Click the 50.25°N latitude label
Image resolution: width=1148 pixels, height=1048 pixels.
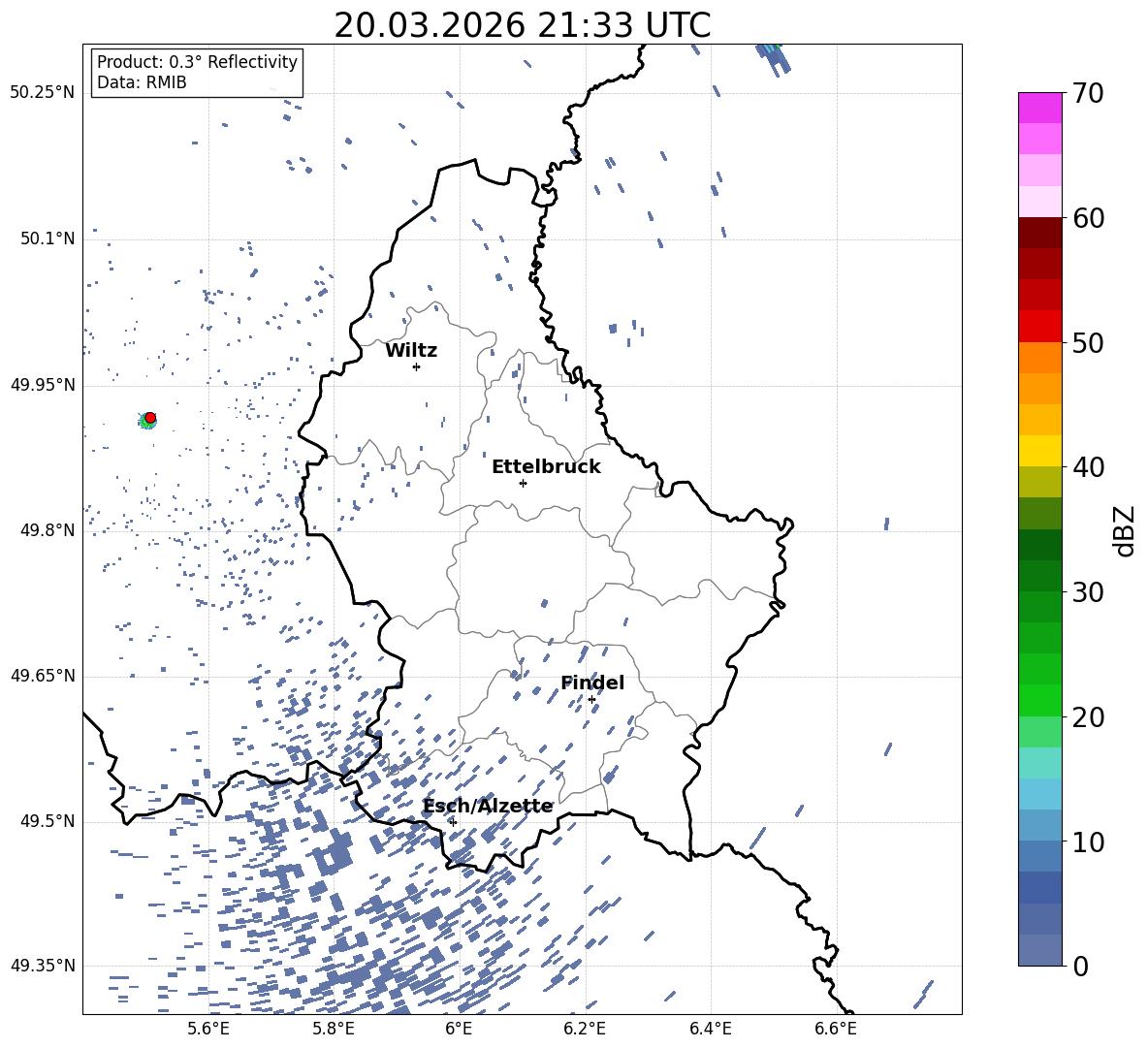(43, 93)
